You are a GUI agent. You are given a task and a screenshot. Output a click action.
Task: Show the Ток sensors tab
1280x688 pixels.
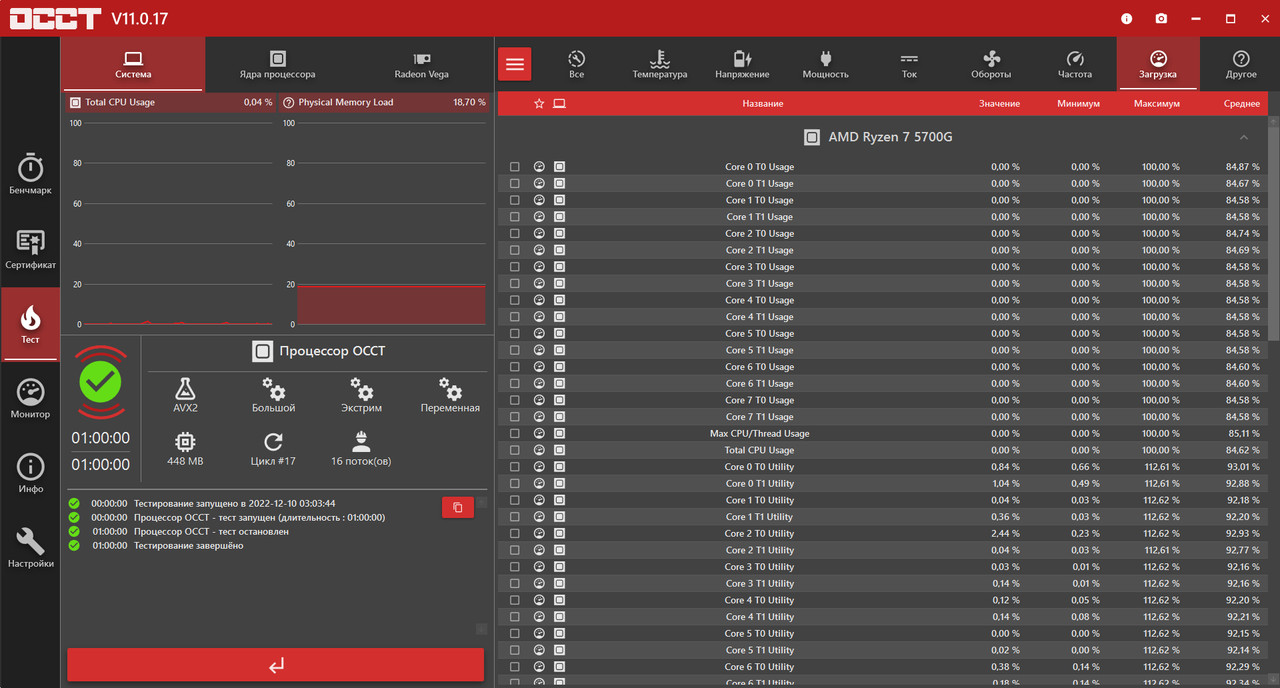[908, 64]
